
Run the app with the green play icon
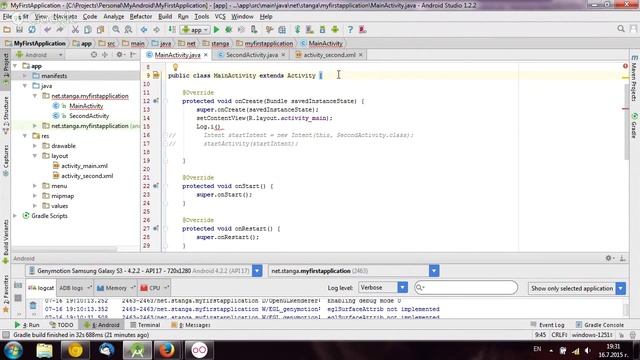[x=216, y=29]
